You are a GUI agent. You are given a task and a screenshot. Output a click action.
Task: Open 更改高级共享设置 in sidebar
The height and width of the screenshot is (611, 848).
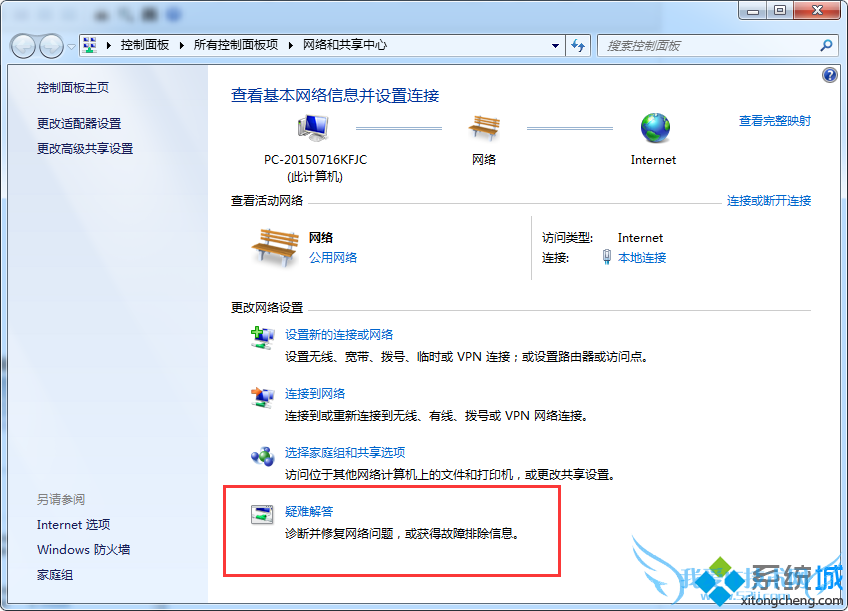85,149
